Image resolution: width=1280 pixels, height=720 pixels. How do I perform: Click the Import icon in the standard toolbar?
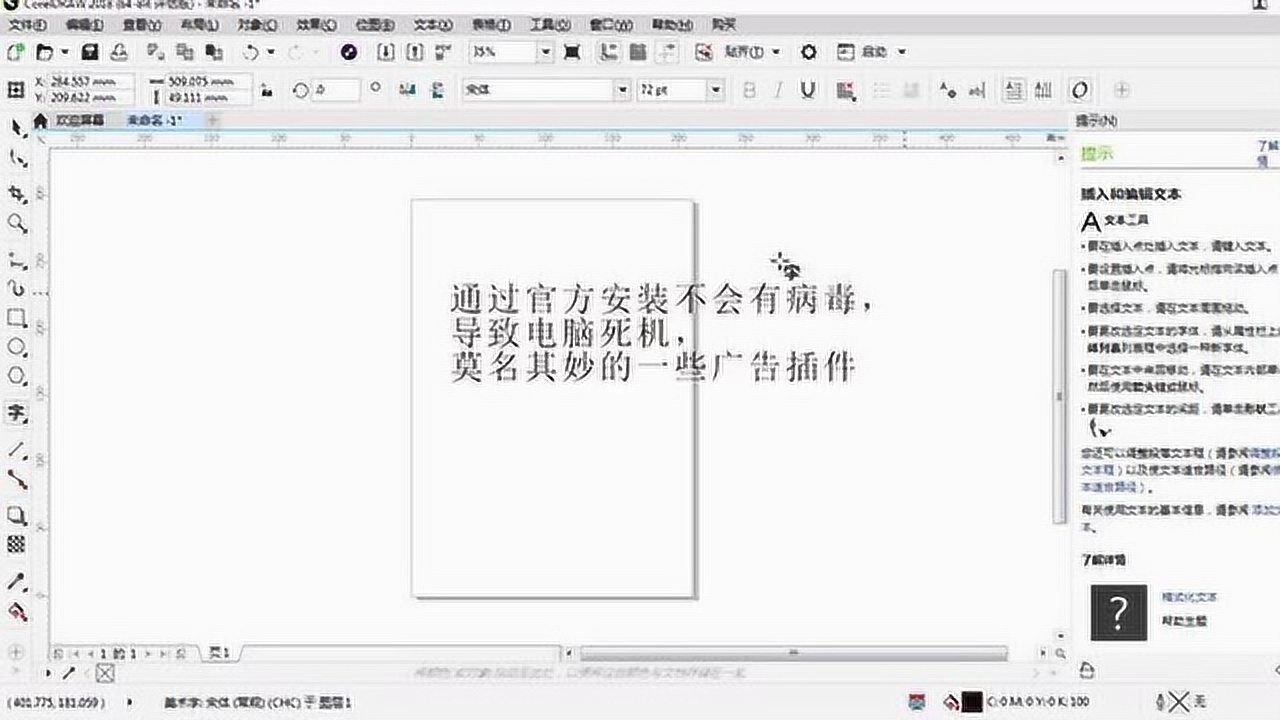pyautogui.click(x=386, y=51)
